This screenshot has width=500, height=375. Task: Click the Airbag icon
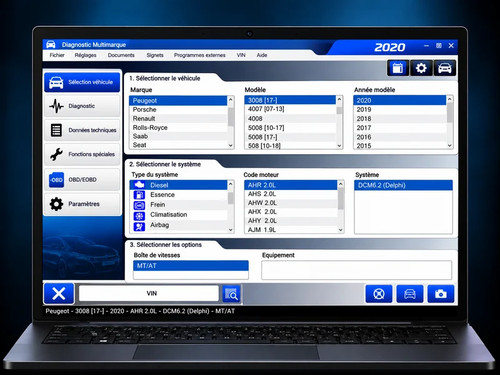click(139, 226)
